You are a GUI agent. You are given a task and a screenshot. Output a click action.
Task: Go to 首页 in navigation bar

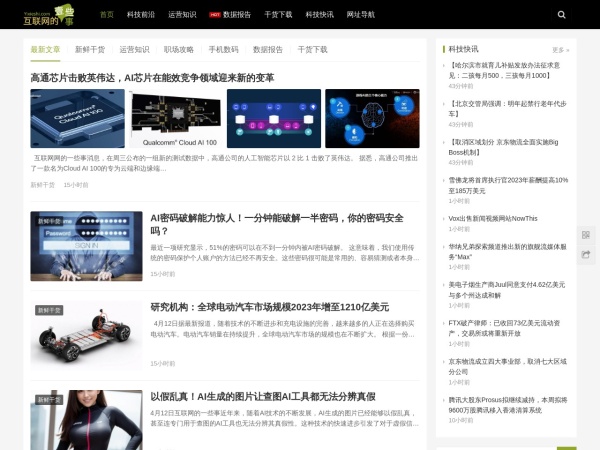pyautogui.click(x=107, y=15)
